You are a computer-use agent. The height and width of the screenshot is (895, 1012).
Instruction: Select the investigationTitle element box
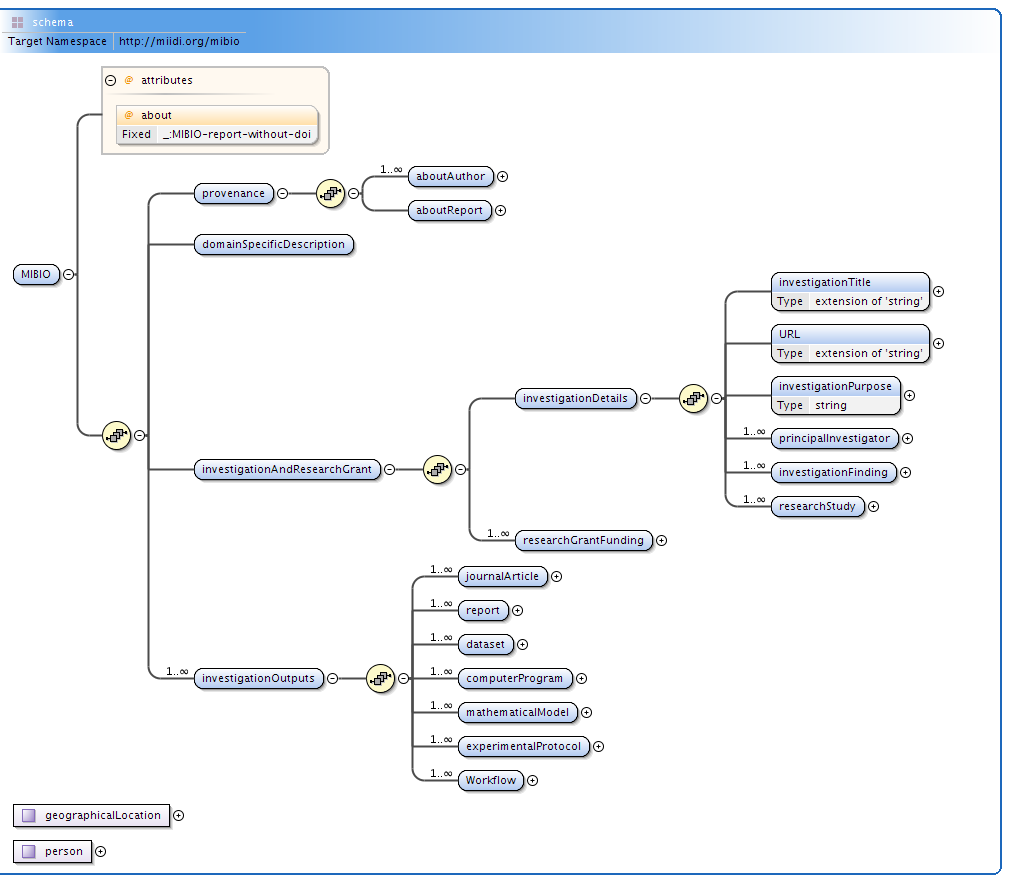coord(850,282)
